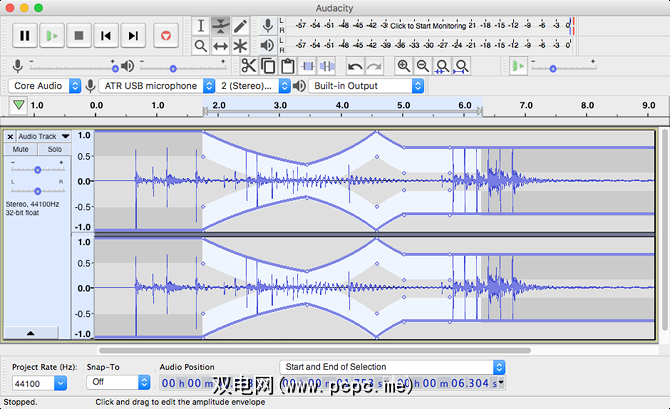Select the Draw pencil tool
Screen dimensions: 670x409
pyautogui.click(x=240, y=25)
